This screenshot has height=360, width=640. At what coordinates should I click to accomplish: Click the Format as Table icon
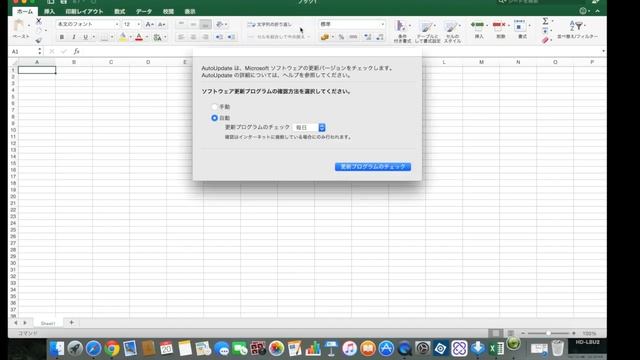click(x=426, y=27)
